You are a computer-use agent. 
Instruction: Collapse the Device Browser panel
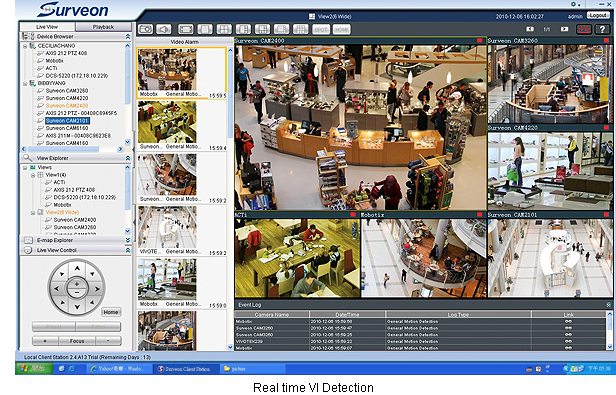(x=128, y=36)
